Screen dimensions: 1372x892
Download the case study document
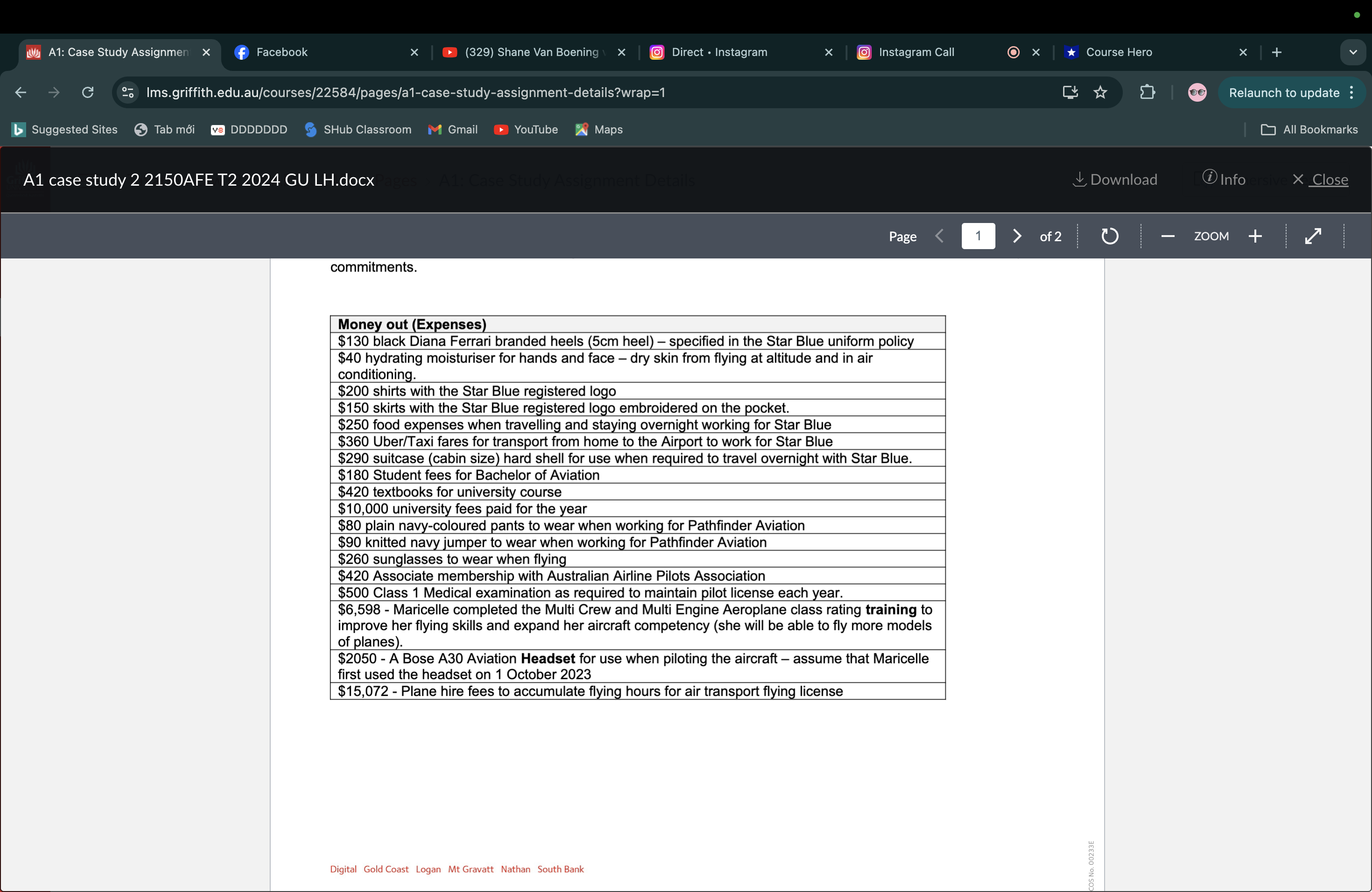(1115, 179)
